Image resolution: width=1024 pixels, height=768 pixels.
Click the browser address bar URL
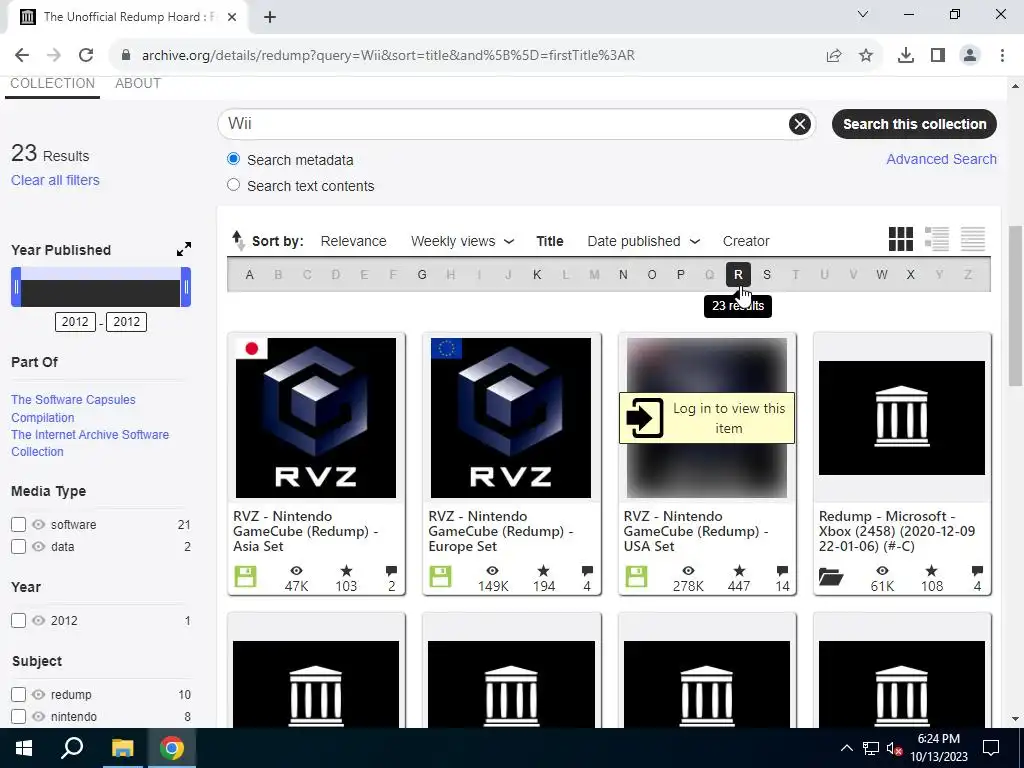[388, 55]
